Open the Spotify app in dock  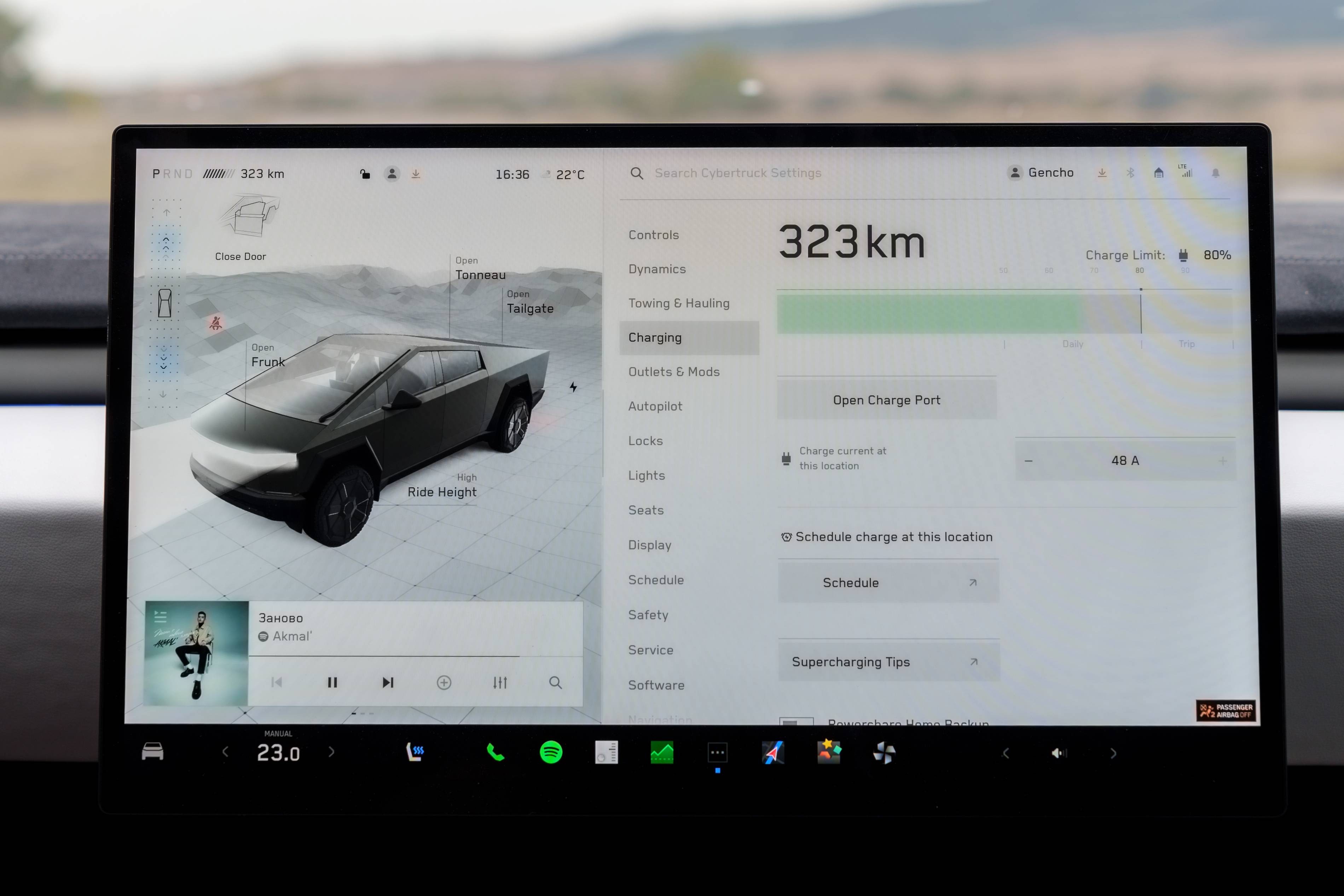pyautogui.click(x=551, y=752)
